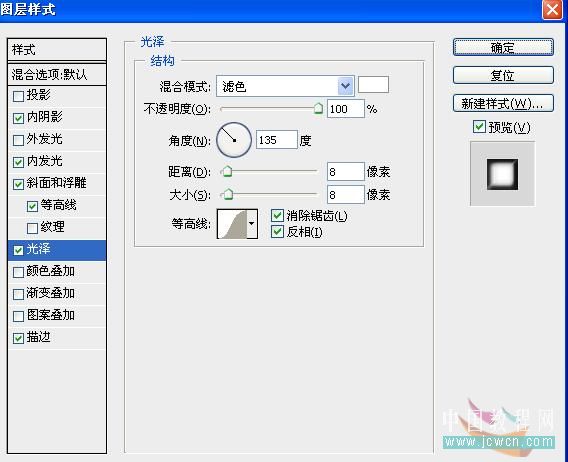Click the 大小 size slider handle
568x462 pixels.
point(228,194)
